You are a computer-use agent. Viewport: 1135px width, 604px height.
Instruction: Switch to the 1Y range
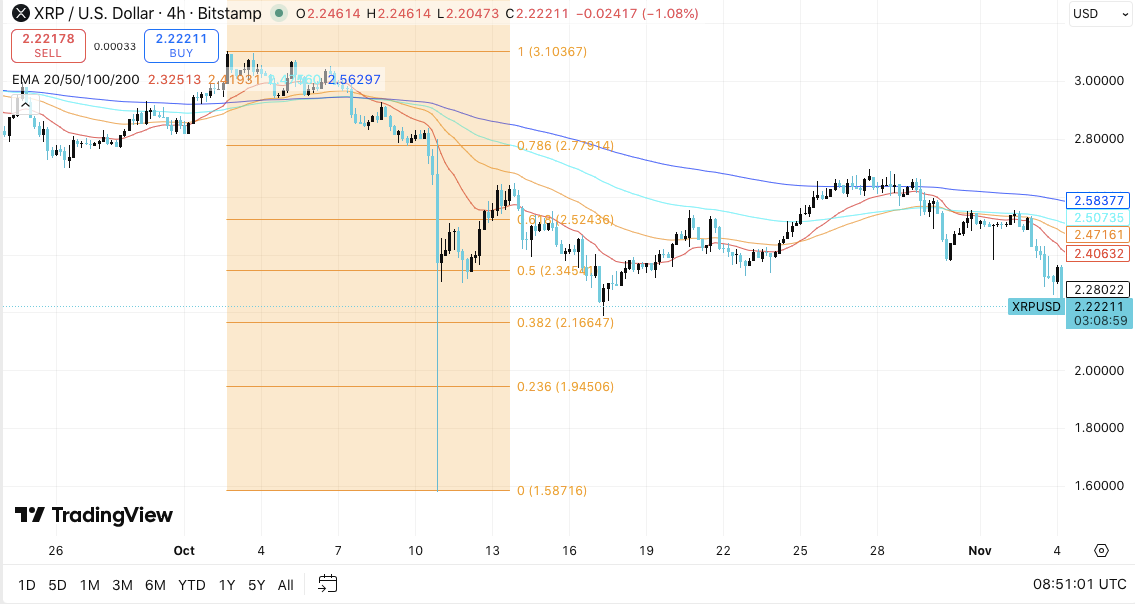click(x=224, y=584)
